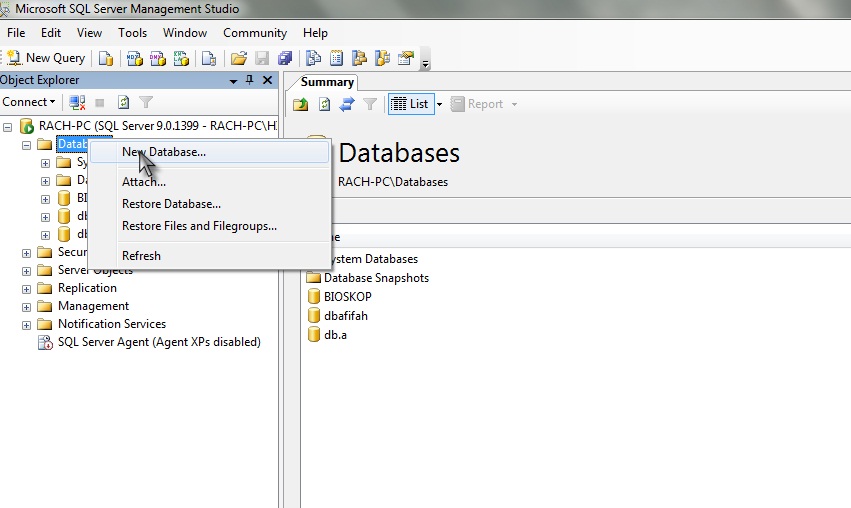
Task: Click the Disconnect icon in Object Explorer
Action: pyautogui.click(x=77, y=103)
